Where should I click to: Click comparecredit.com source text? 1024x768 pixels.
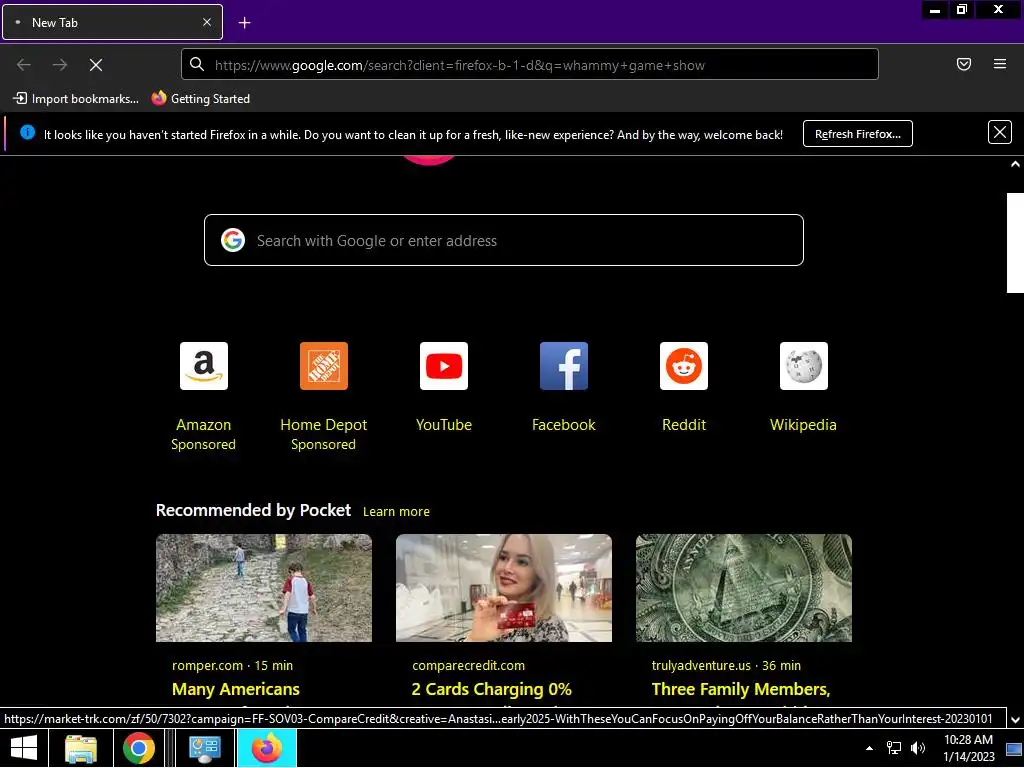point(468,665)
